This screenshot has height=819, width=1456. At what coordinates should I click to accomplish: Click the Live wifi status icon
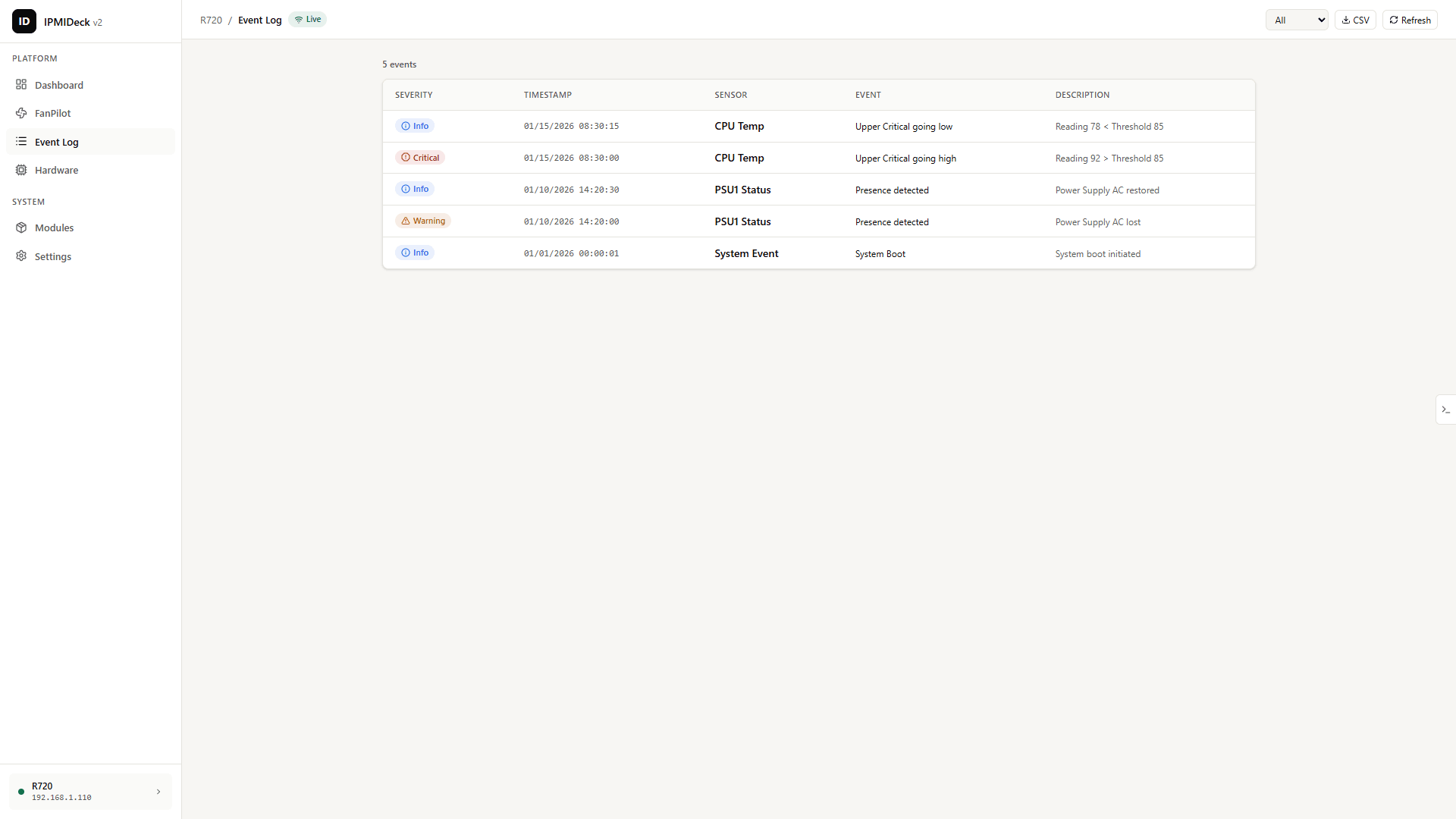[299, 20]
